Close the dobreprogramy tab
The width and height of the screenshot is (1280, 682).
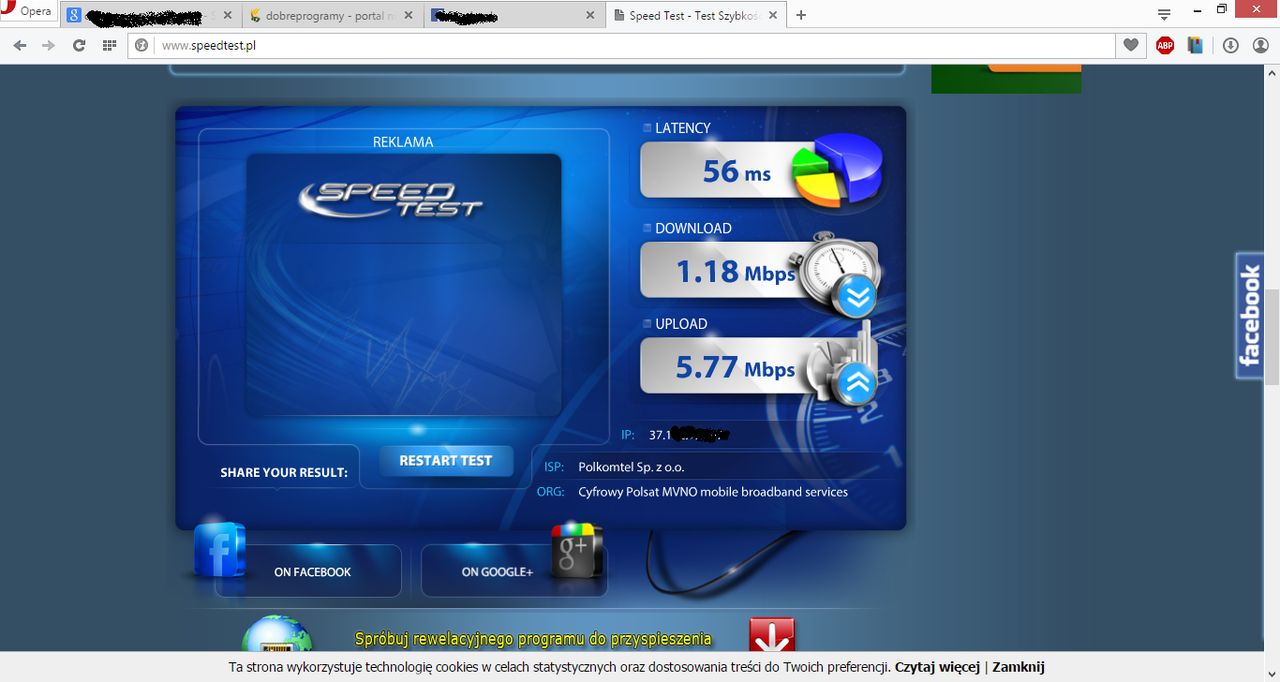tap(408, 15)
